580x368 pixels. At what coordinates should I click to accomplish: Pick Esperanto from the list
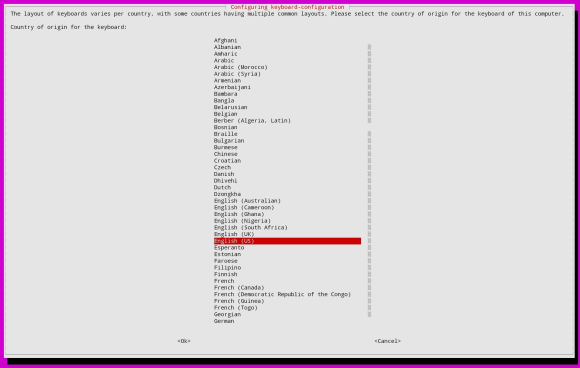(x=229, y=247)
